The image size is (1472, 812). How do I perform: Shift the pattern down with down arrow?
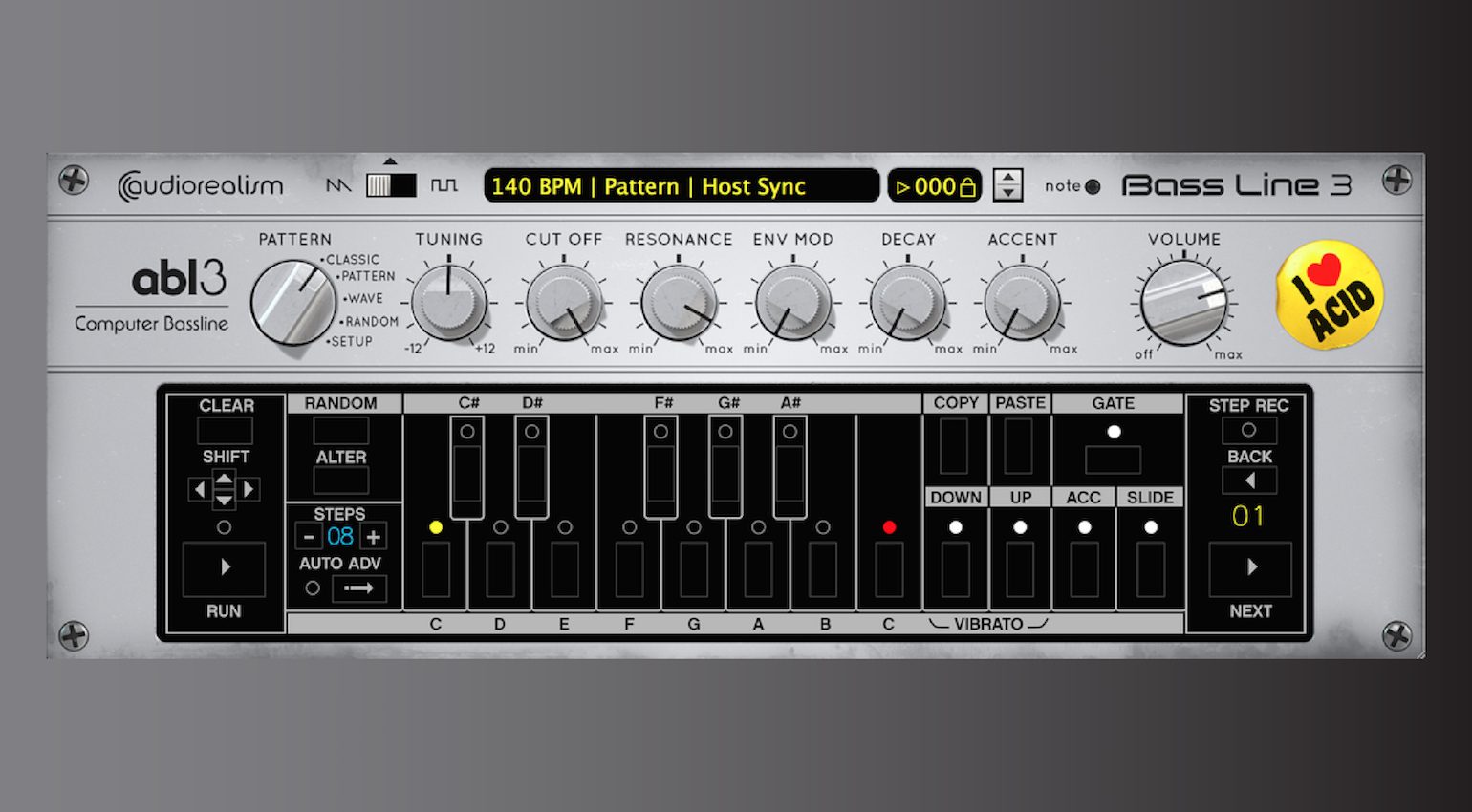[x=224, y=499]
